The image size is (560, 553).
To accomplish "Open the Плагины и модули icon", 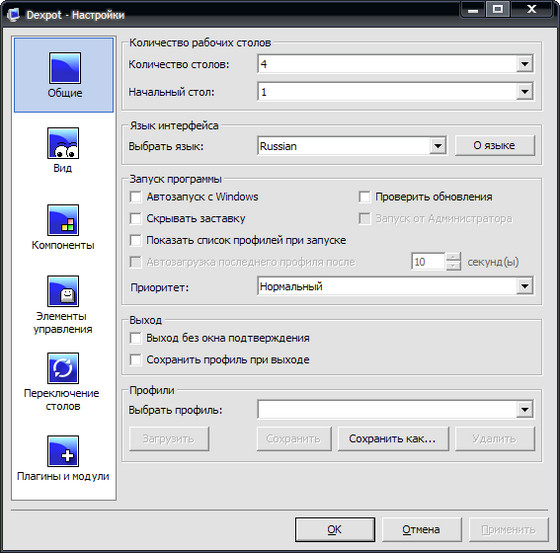I will (63, 451).
